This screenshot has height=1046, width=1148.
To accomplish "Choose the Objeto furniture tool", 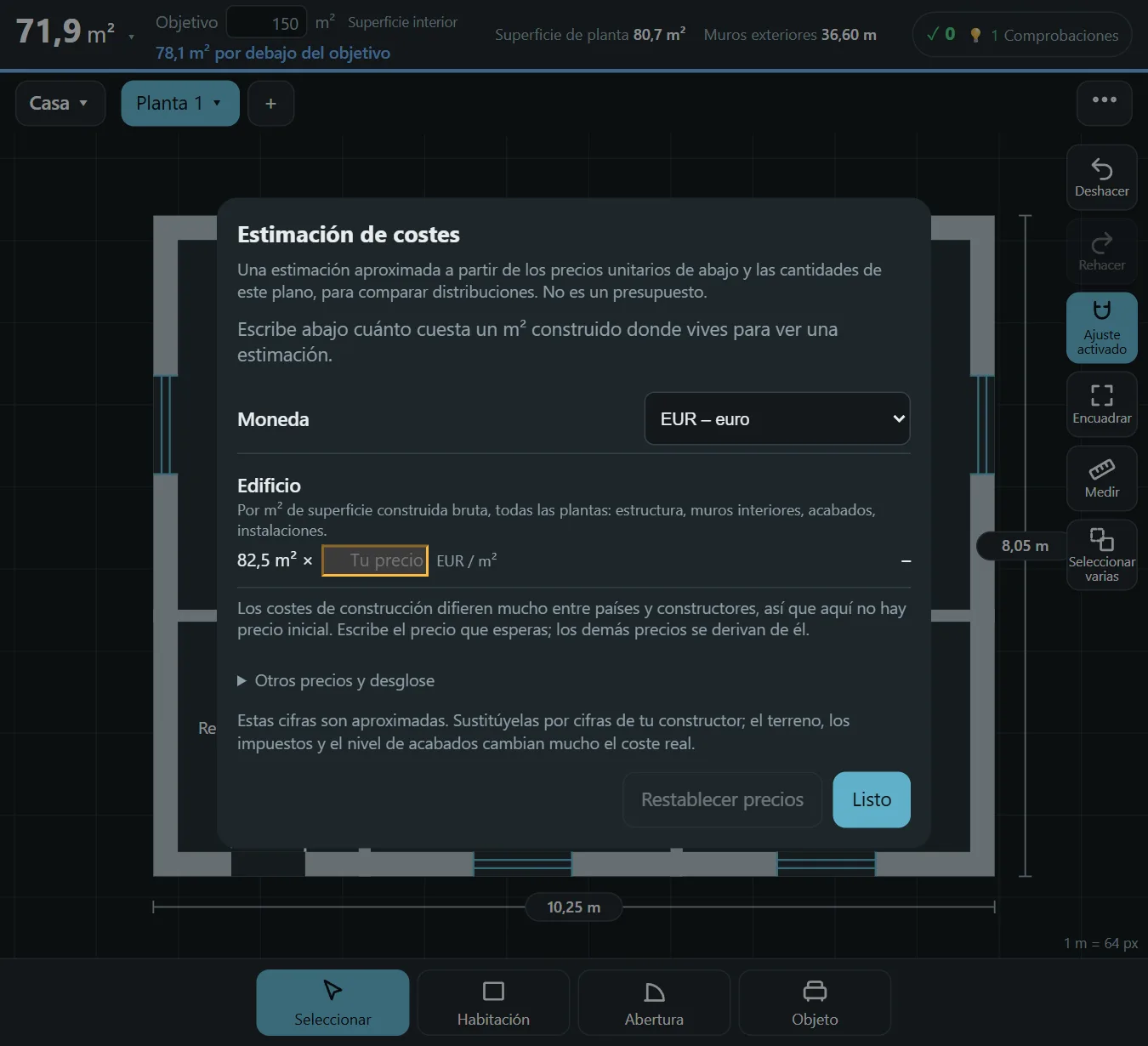I will pos(815,1003).
